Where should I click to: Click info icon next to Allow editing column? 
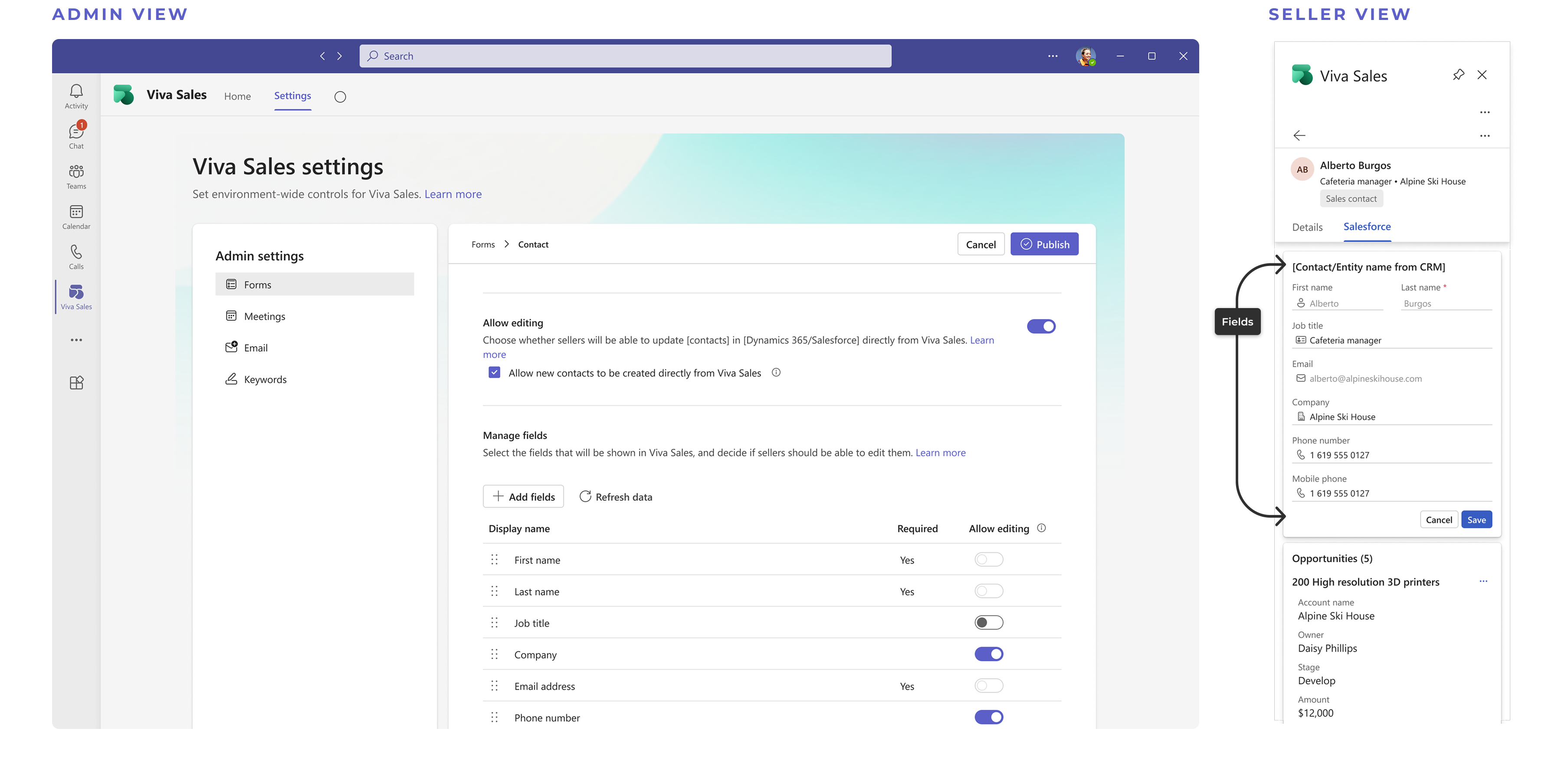pyautogui.click(x=1041, y=528)
